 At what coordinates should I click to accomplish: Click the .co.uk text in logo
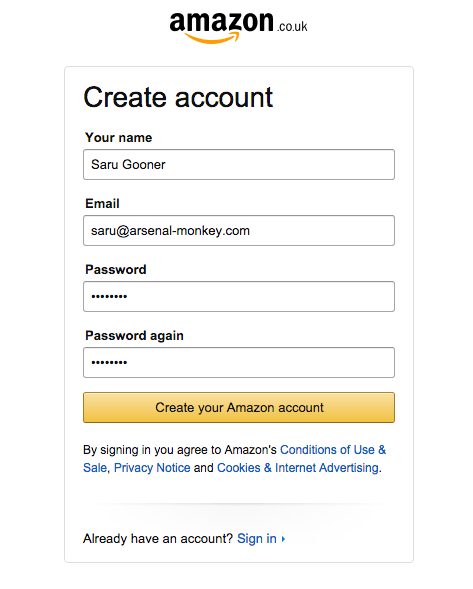tap(292, 26)
